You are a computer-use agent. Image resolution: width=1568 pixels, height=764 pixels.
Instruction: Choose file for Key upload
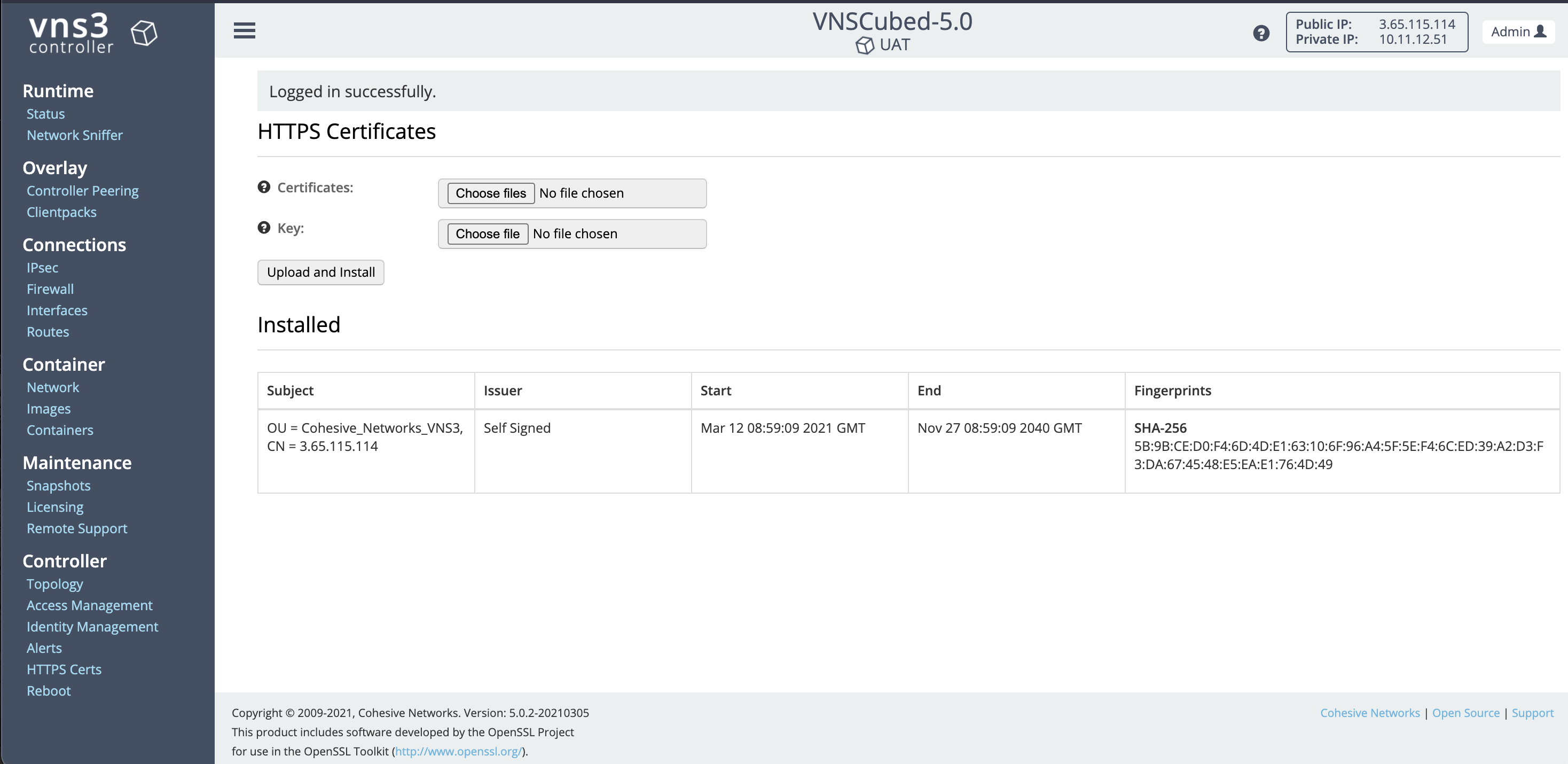click(488, 234)
